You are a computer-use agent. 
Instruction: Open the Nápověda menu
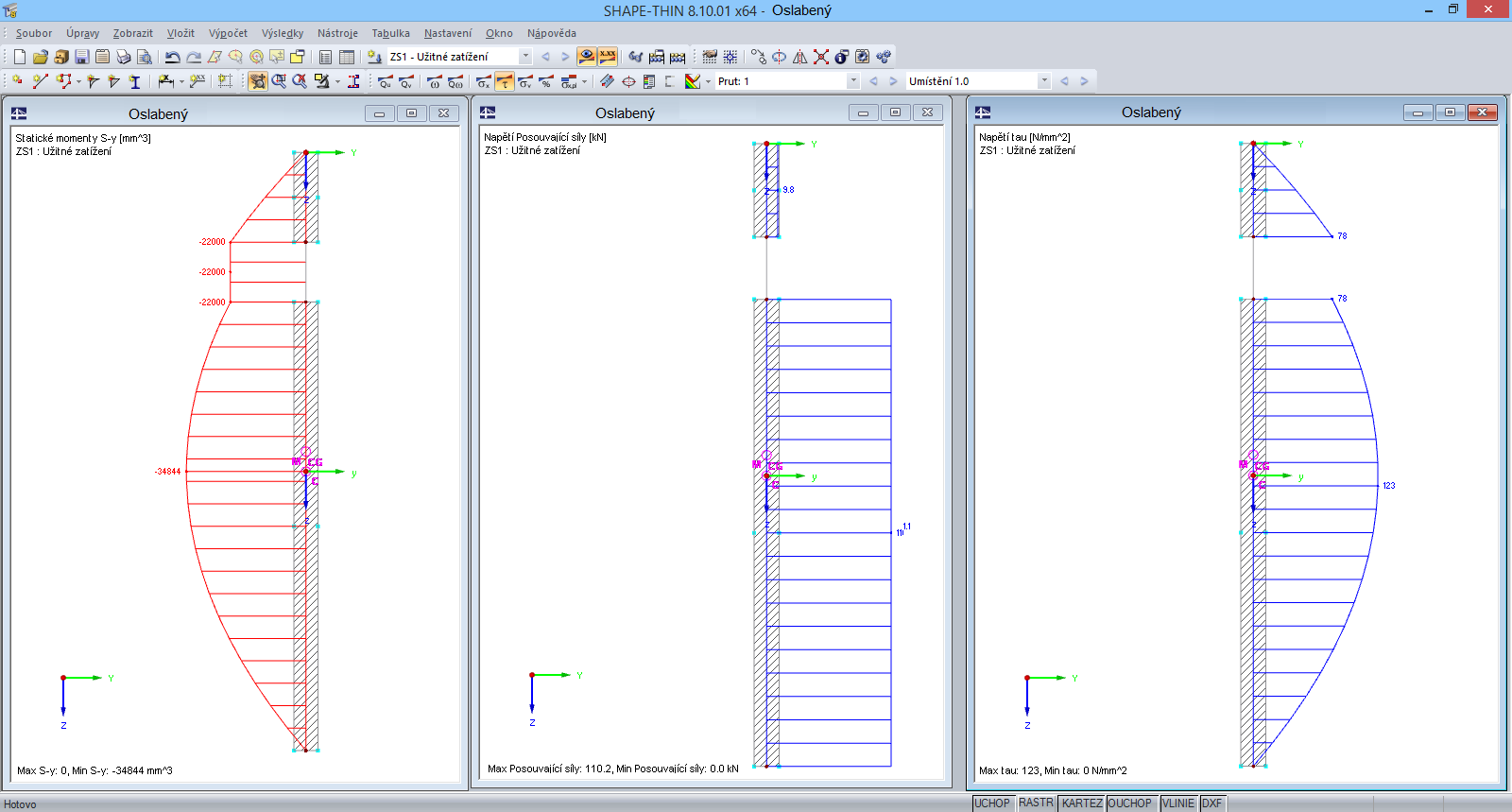(x=552, y=33)
